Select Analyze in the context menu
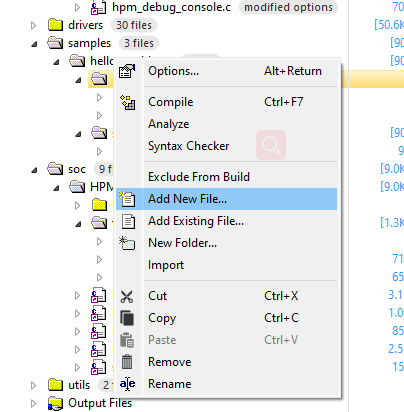 point(169,124)
